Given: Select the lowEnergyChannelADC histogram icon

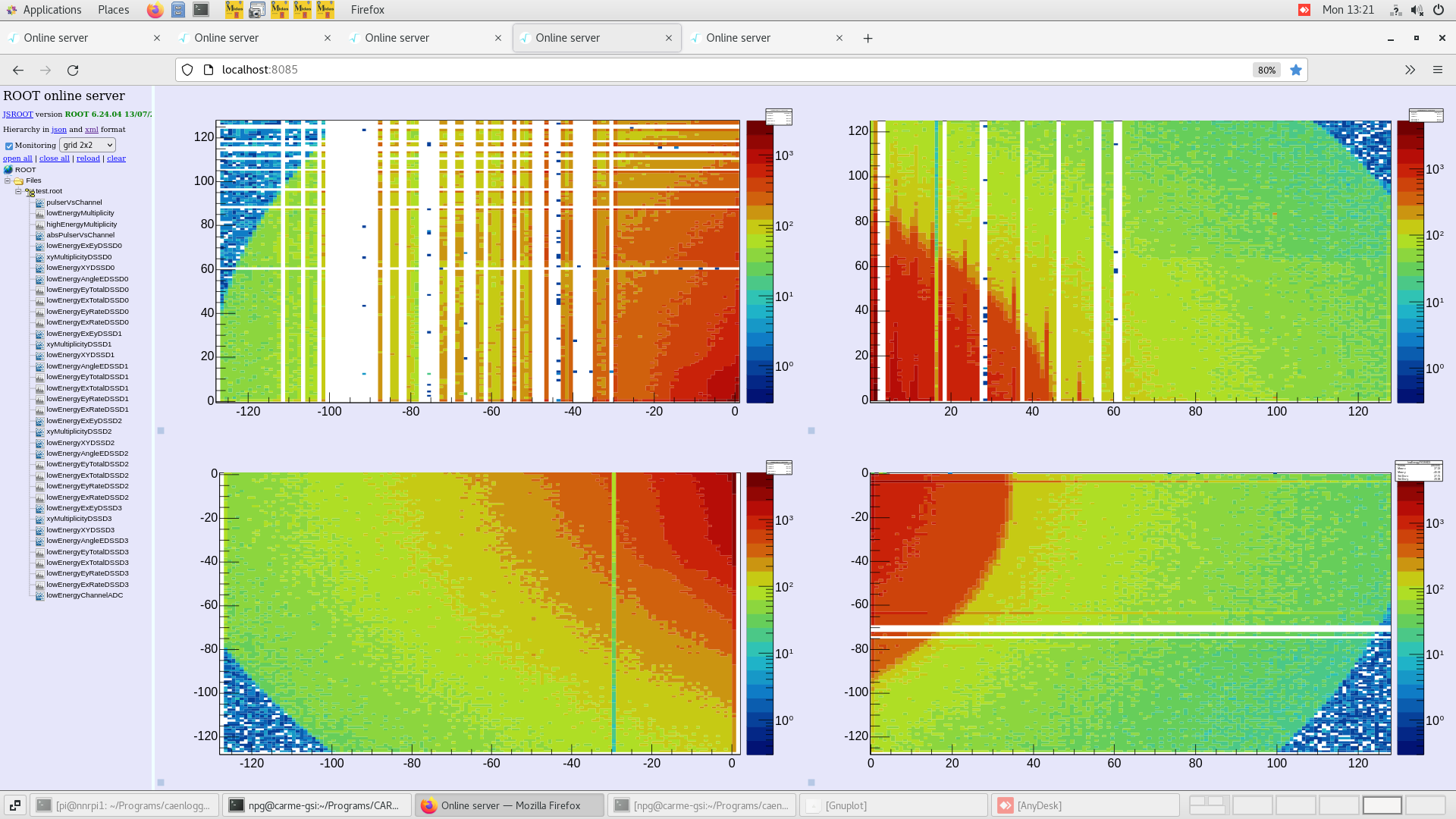Looking at the screenshot, I should 39,595.
